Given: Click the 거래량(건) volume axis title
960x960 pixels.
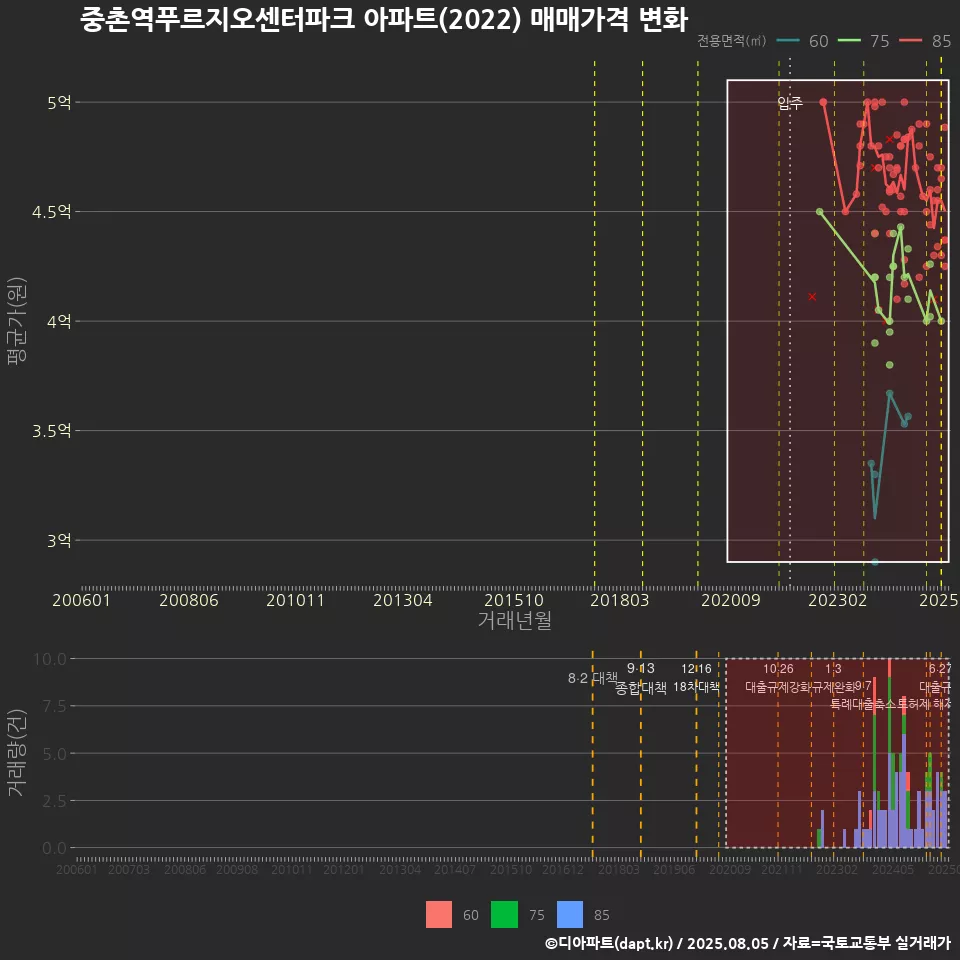Looking at the screenshot, I should coord(17,753).
